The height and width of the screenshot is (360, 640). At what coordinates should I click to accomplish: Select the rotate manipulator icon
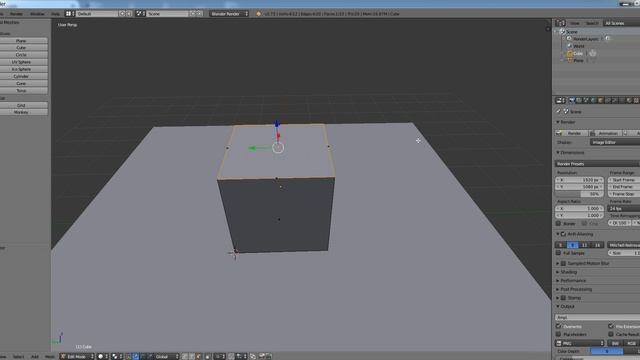coord(143,356)
